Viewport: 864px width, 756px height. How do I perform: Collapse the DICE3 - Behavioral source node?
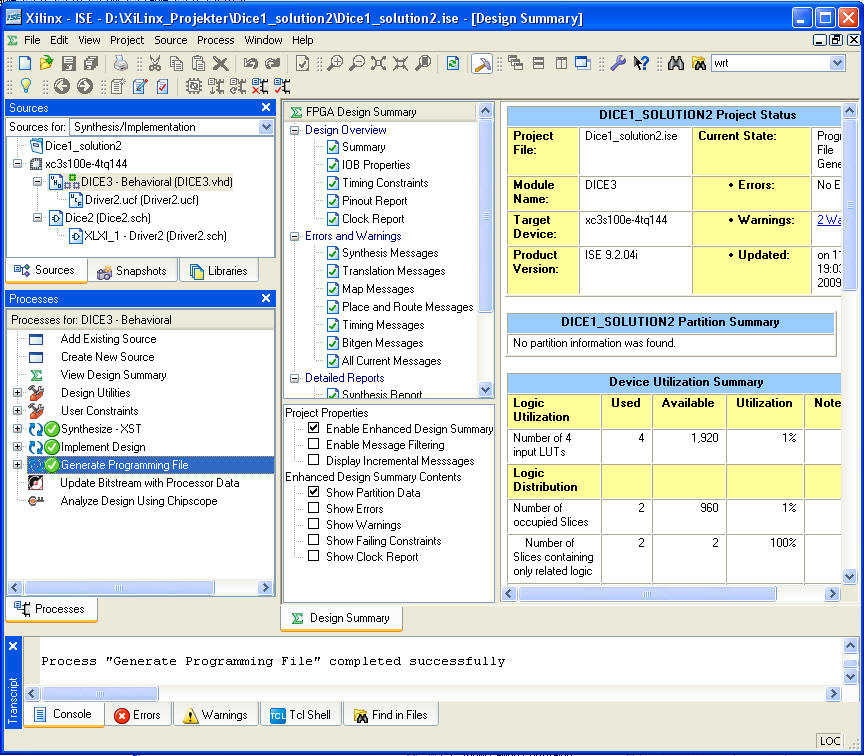(x=37, y=182)
